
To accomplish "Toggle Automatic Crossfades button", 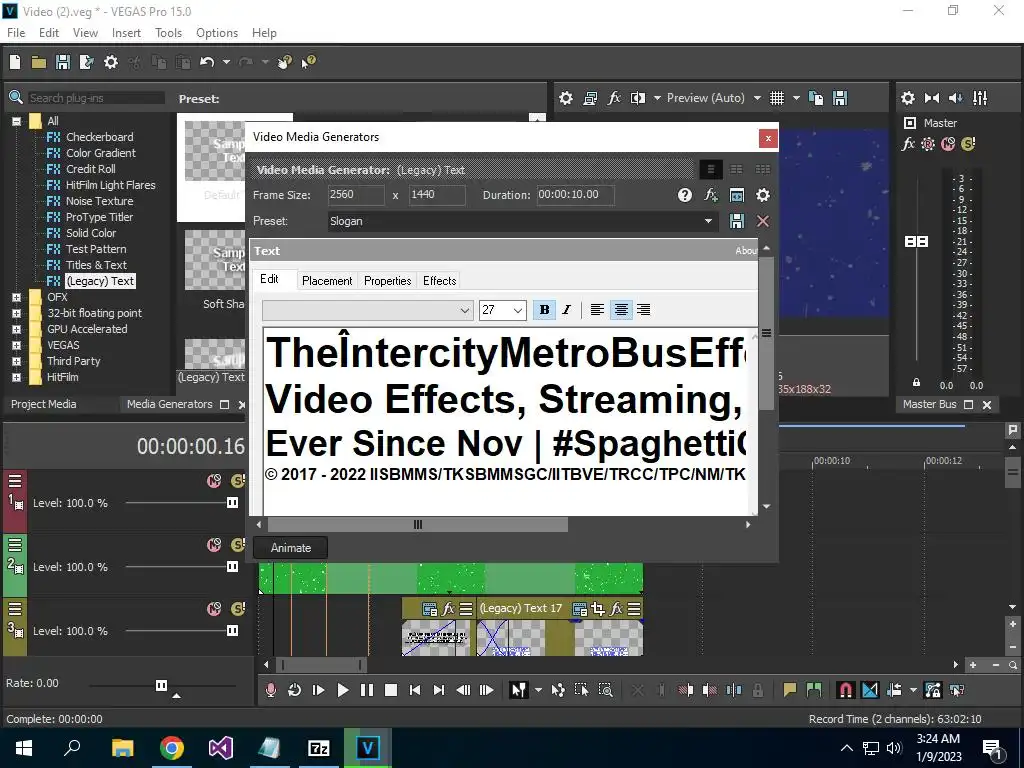I will point(870,690).
